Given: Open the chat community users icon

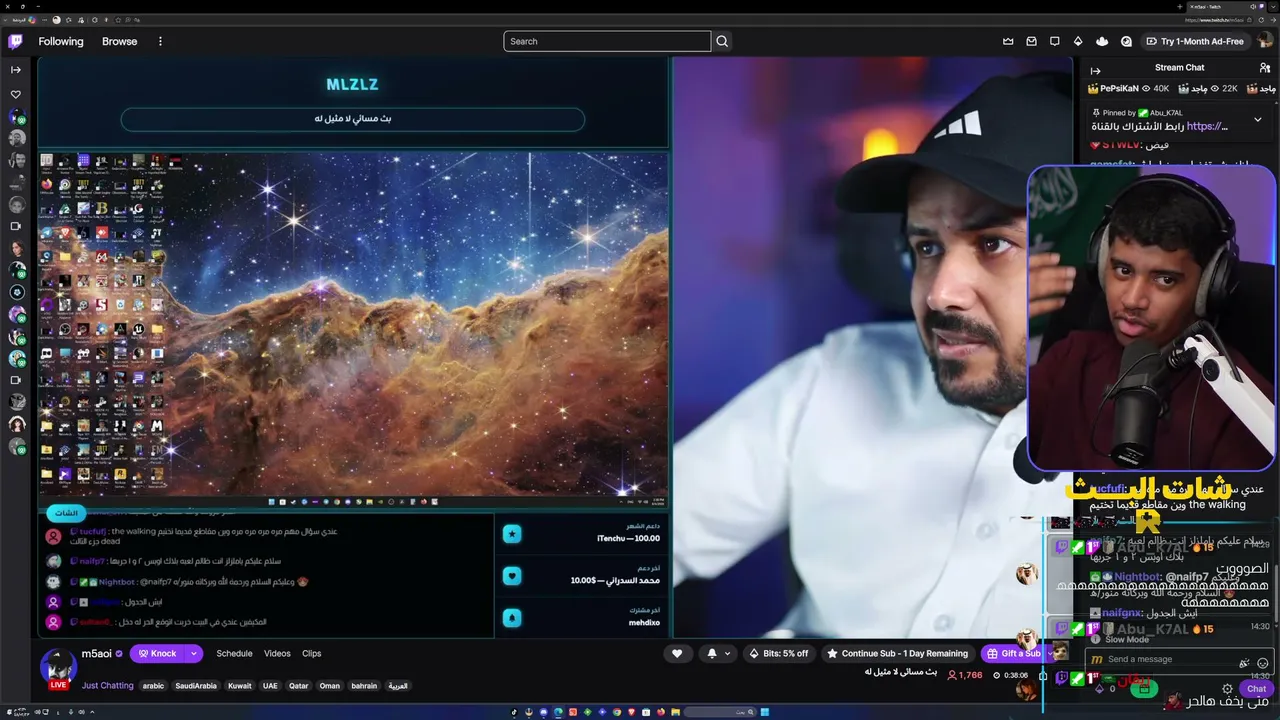Looking at the screenshot, I should [1265, 68].
